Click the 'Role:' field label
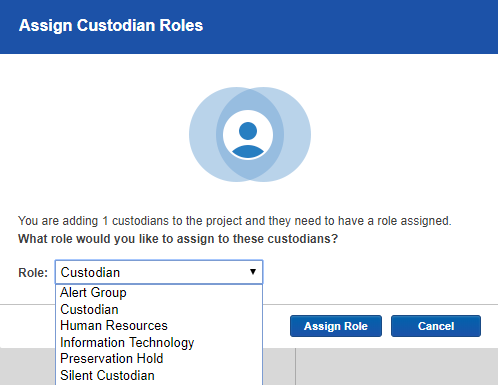498x385 pixels. click(x=33, y=273)
